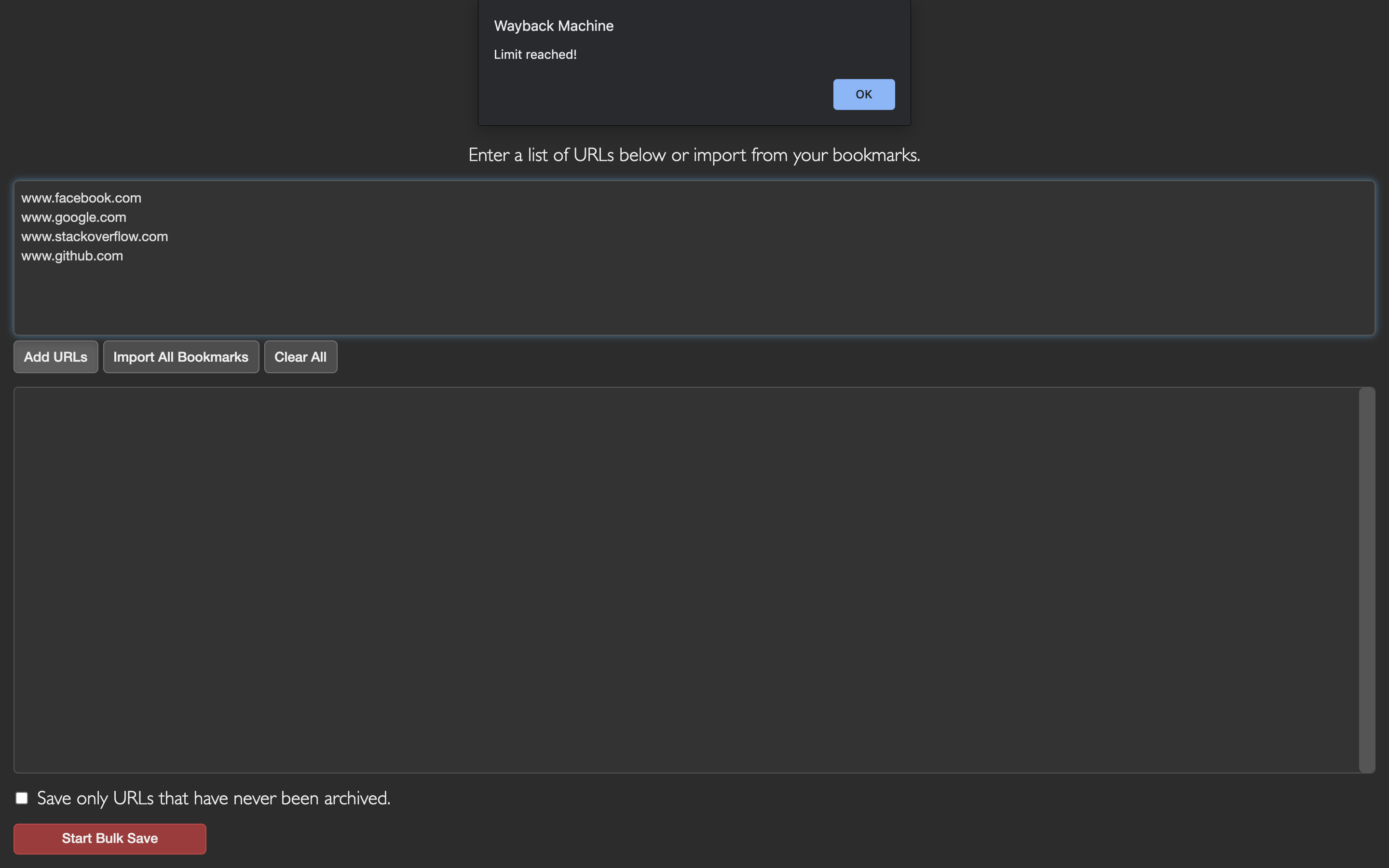Select the www.github.com line
This screenshot has width=1389, height=868.
72,256
